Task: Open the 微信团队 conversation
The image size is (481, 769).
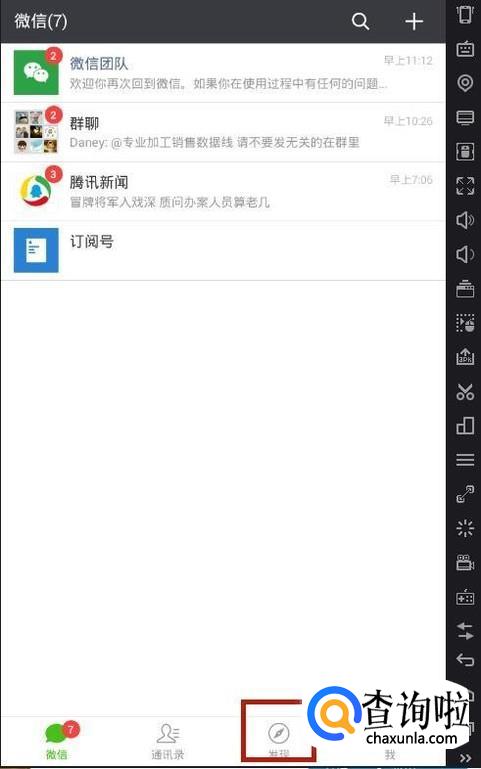Action: [223, 73]
